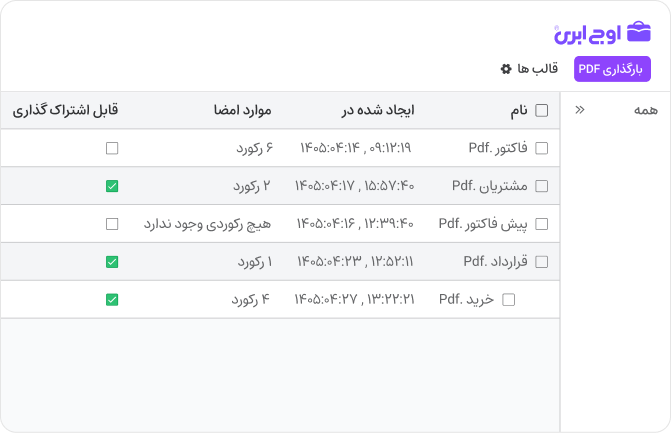671x433 pixels.
Task: Disable sharing for خرید .Pdf
Action: click(x=112, y=300)
